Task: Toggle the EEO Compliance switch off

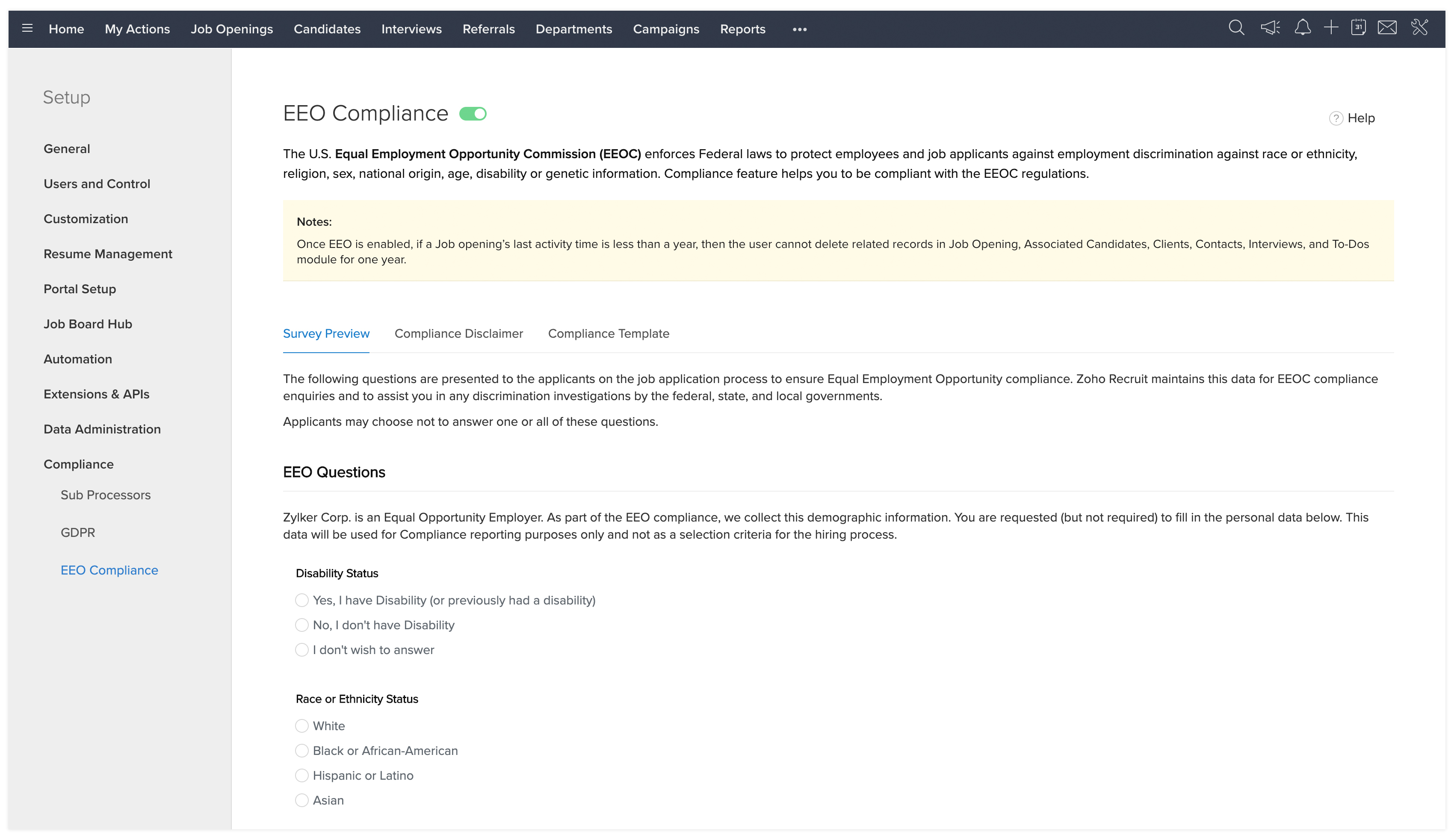Action: click(x=473, y=114)
